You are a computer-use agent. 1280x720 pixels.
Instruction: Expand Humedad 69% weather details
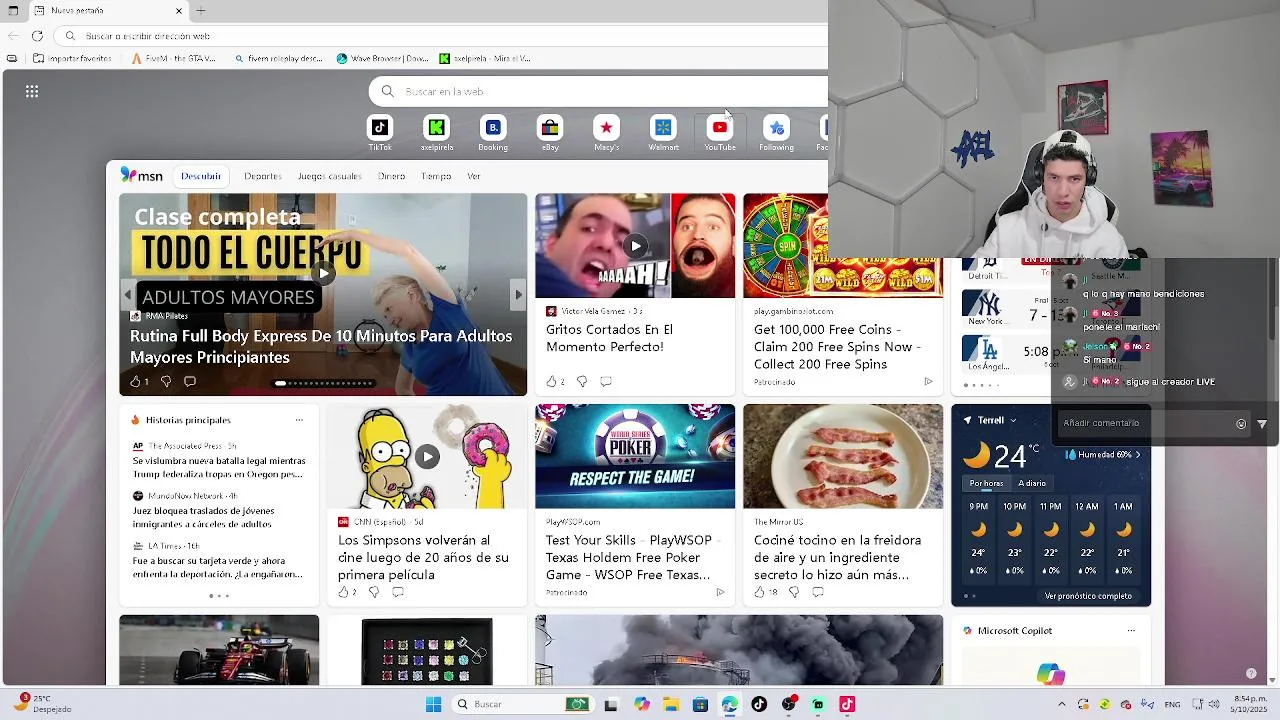pyautogui.click(x=1103, y=454)
